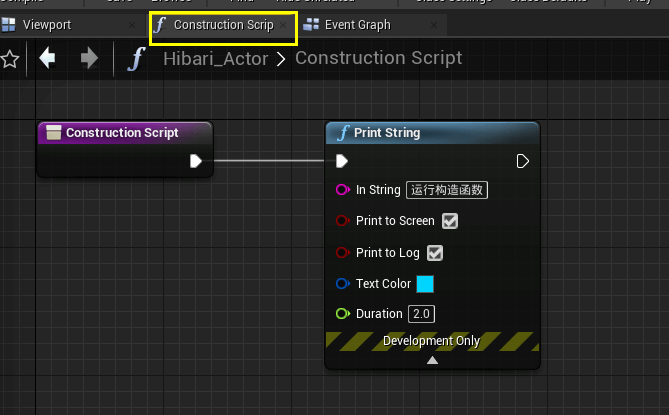Image resolution: width=669 pixels, height=415 pixels.
Task: Click the Text Color blue pin
Action: [343, 283]
